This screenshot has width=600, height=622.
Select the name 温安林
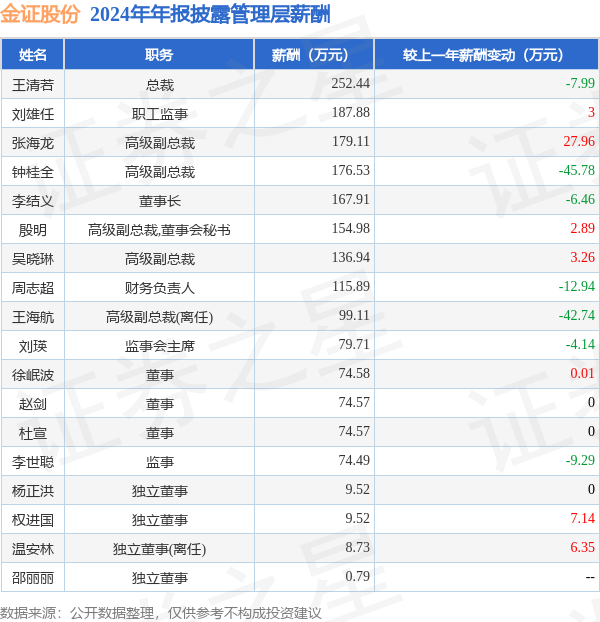[x=33, y=549]
